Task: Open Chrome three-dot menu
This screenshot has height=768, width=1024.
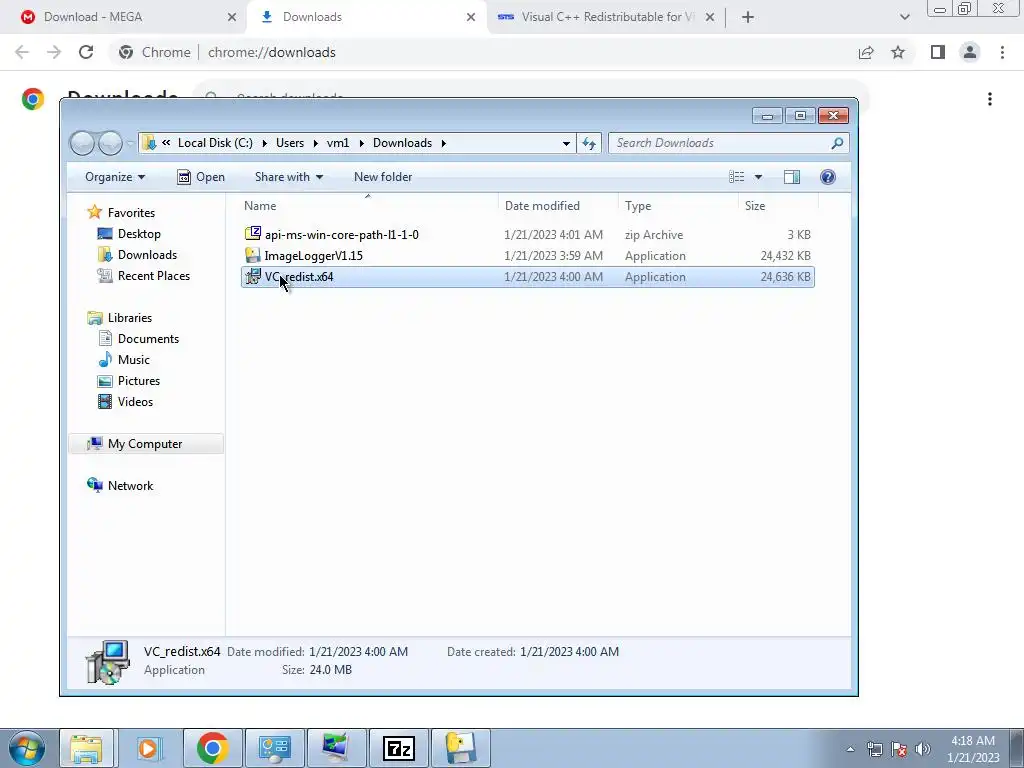Action: [x=1002, y=52]
